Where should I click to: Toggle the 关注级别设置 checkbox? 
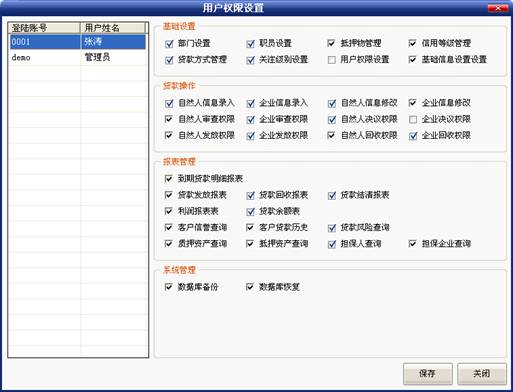[250, 60]
